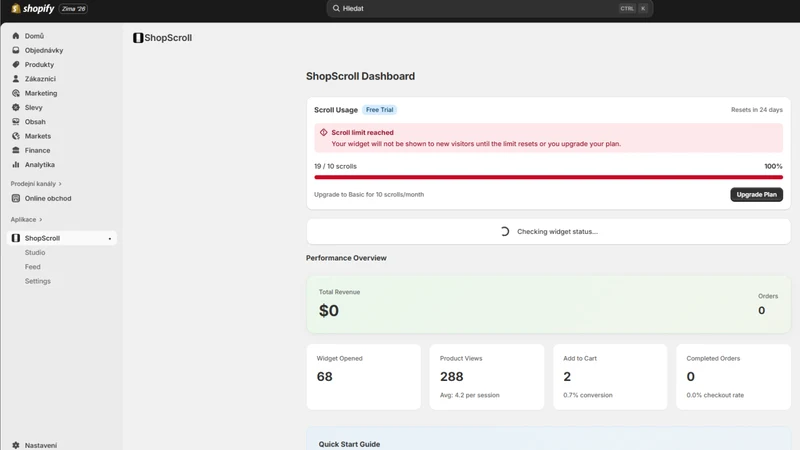
Task: Click the 'Checking widget status...' text
Action: (557, 231)
